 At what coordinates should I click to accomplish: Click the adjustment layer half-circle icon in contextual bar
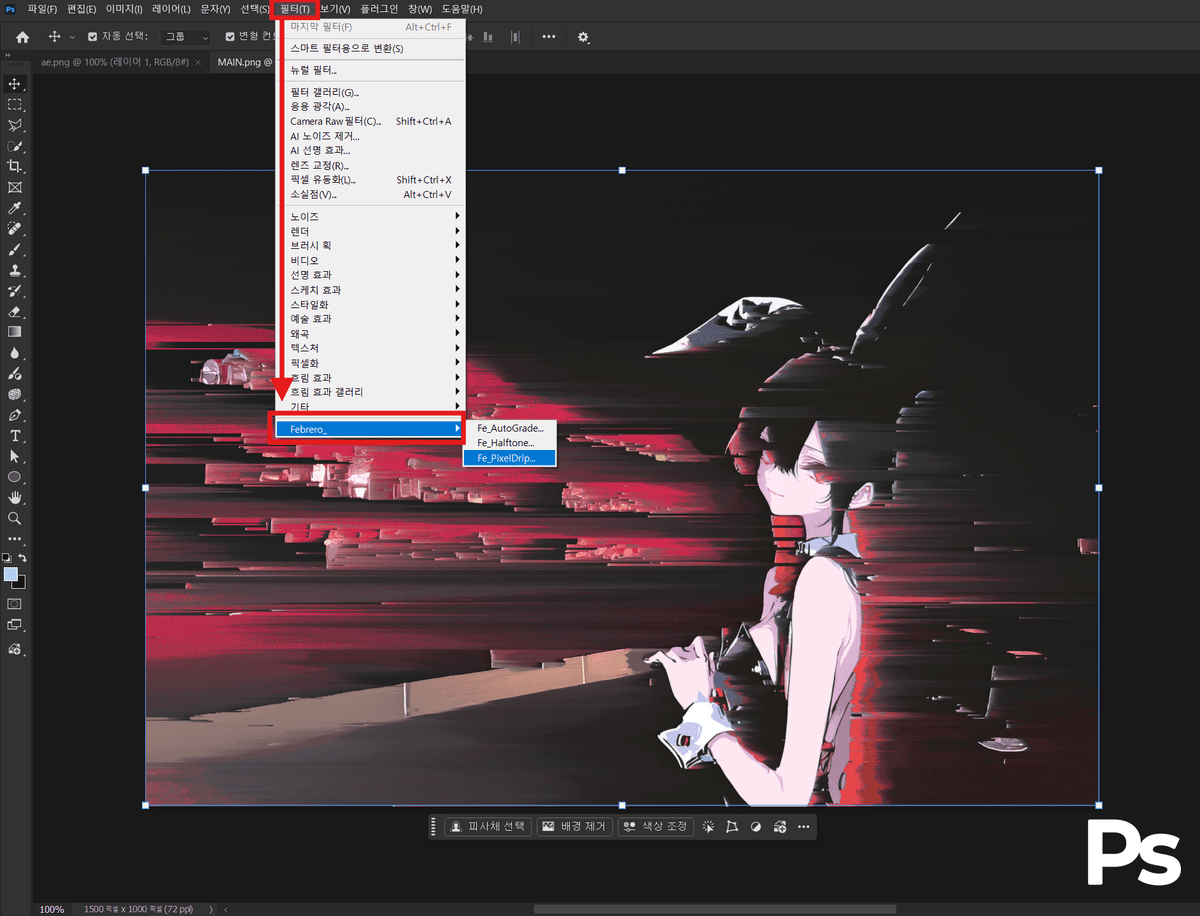pyautogui.click(x=756, y=827)
